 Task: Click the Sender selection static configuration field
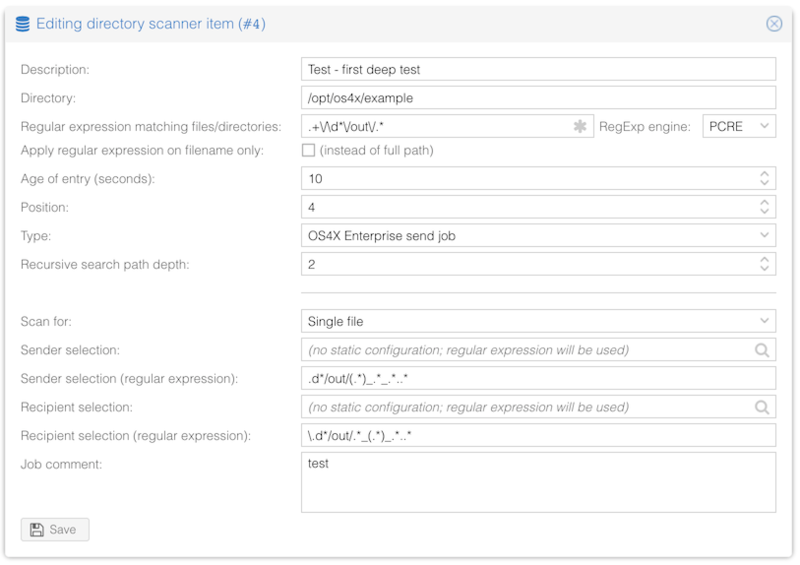coord(525,350)
